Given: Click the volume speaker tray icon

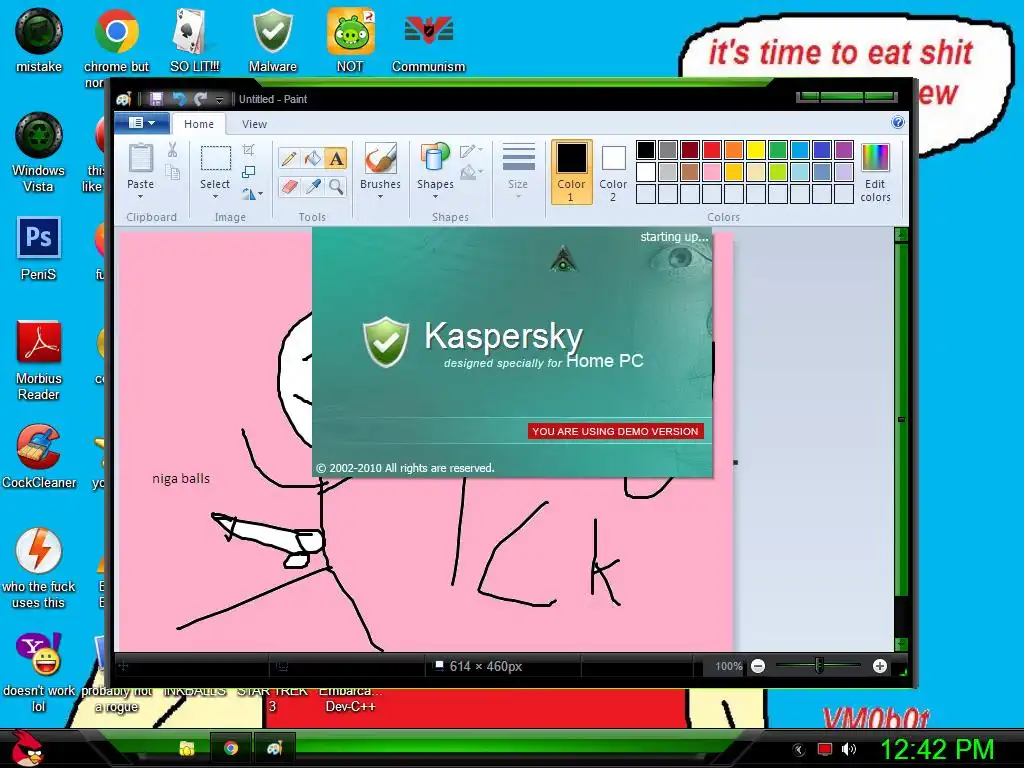Looking at the screenshot, I should [x=849, y=749].
